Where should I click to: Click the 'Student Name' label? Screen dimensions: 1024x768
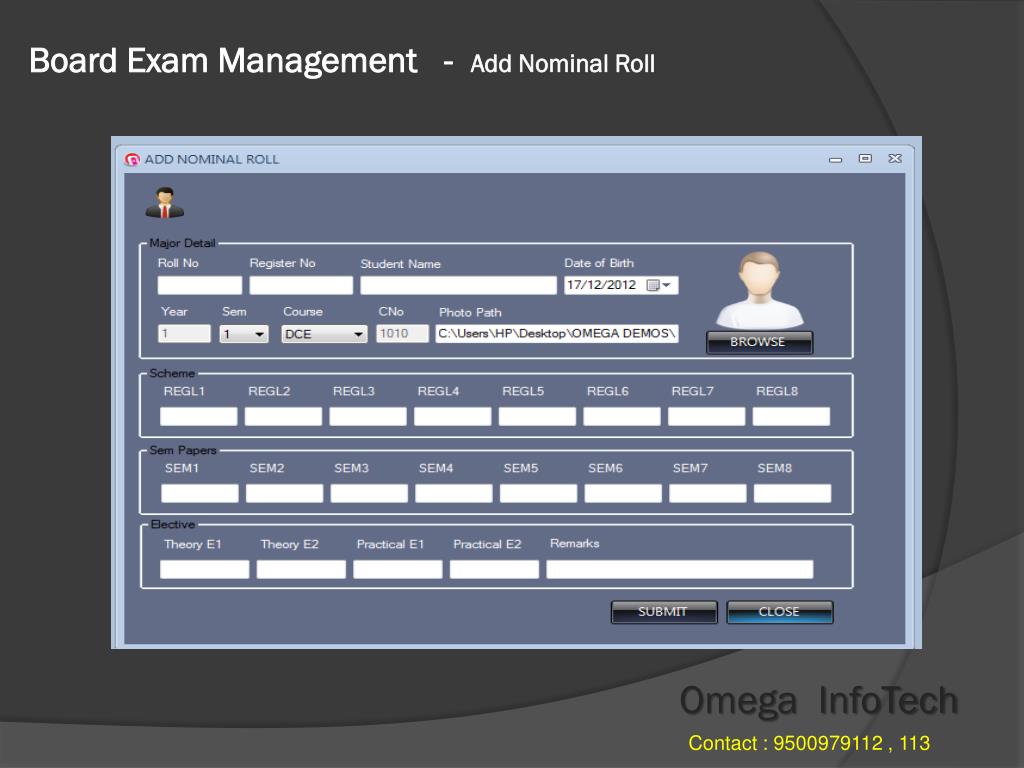click(400, 264)
